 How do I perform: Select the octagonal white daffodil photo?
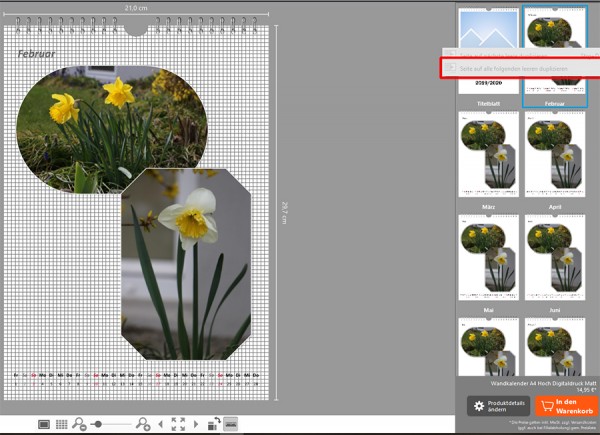pos(187,264)
